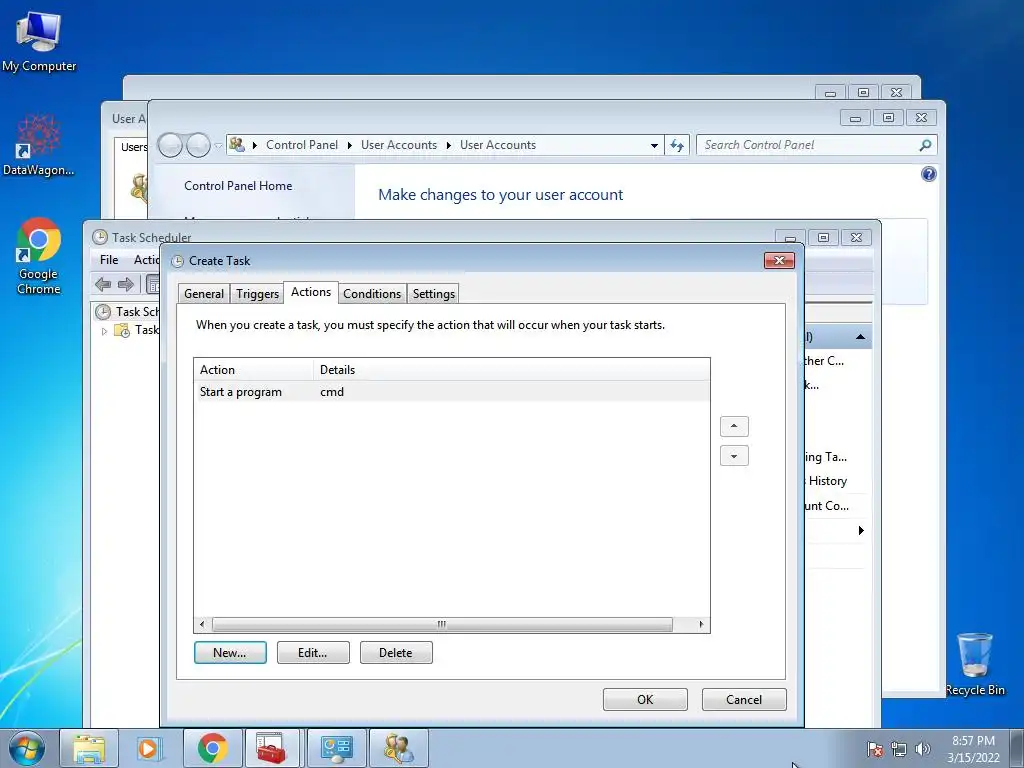Click Task Scheduler back arrow toolbar icon

point(103,284)
